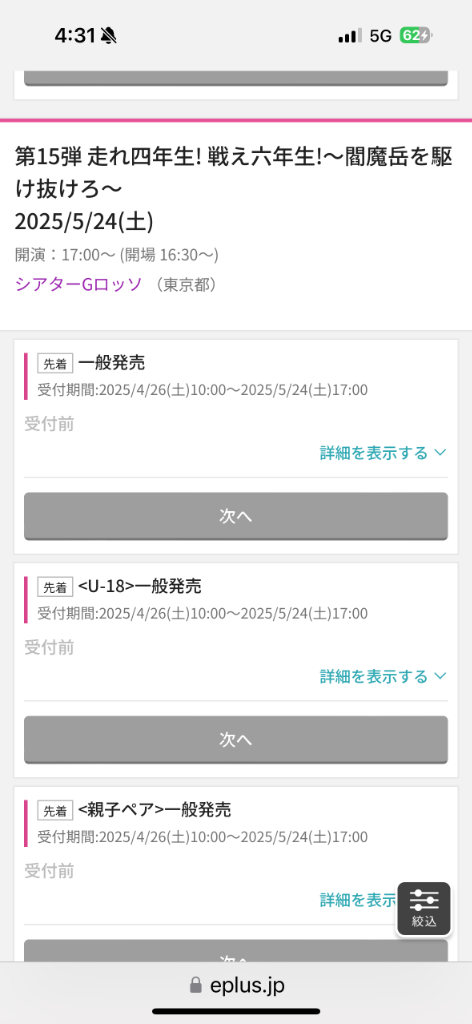Expand 詳細を表示する for U-18 一般発売

[x=383, y=676]
